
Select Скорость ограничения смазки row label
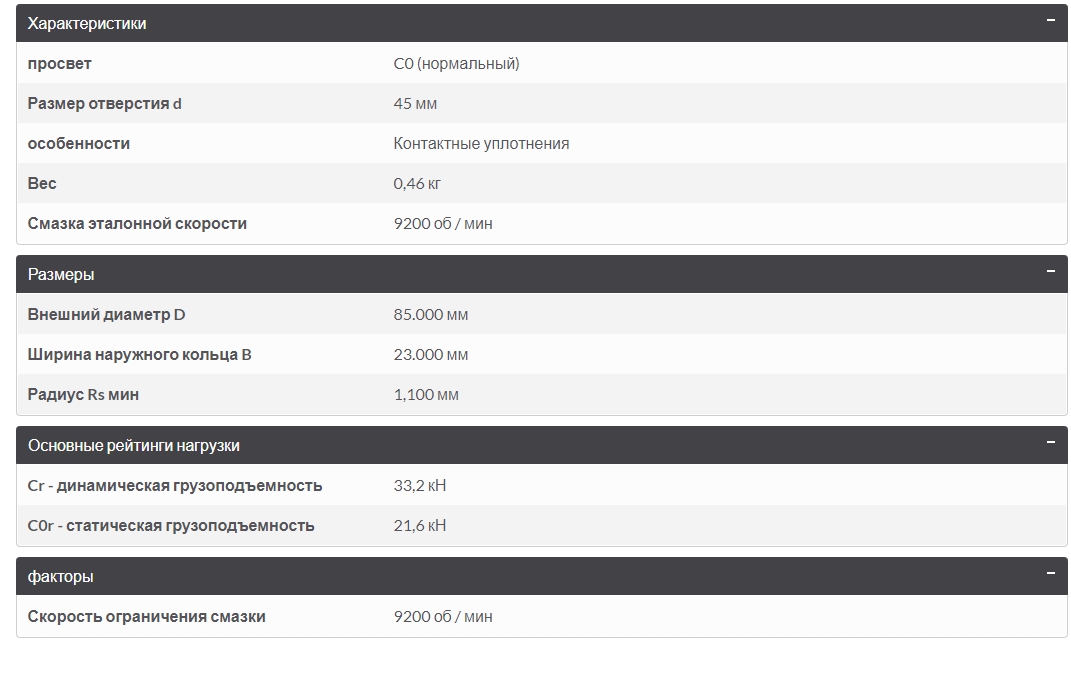pos(147,617)
